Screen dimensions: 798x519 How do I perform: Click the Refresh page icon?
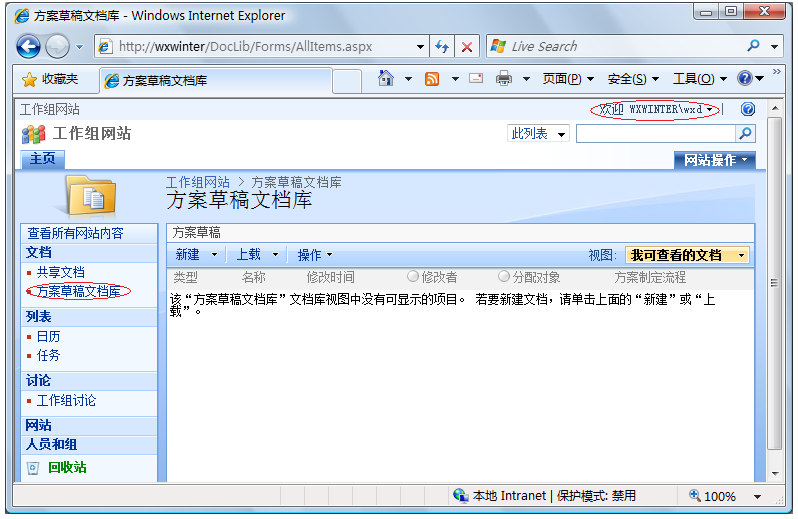(442, 47)
